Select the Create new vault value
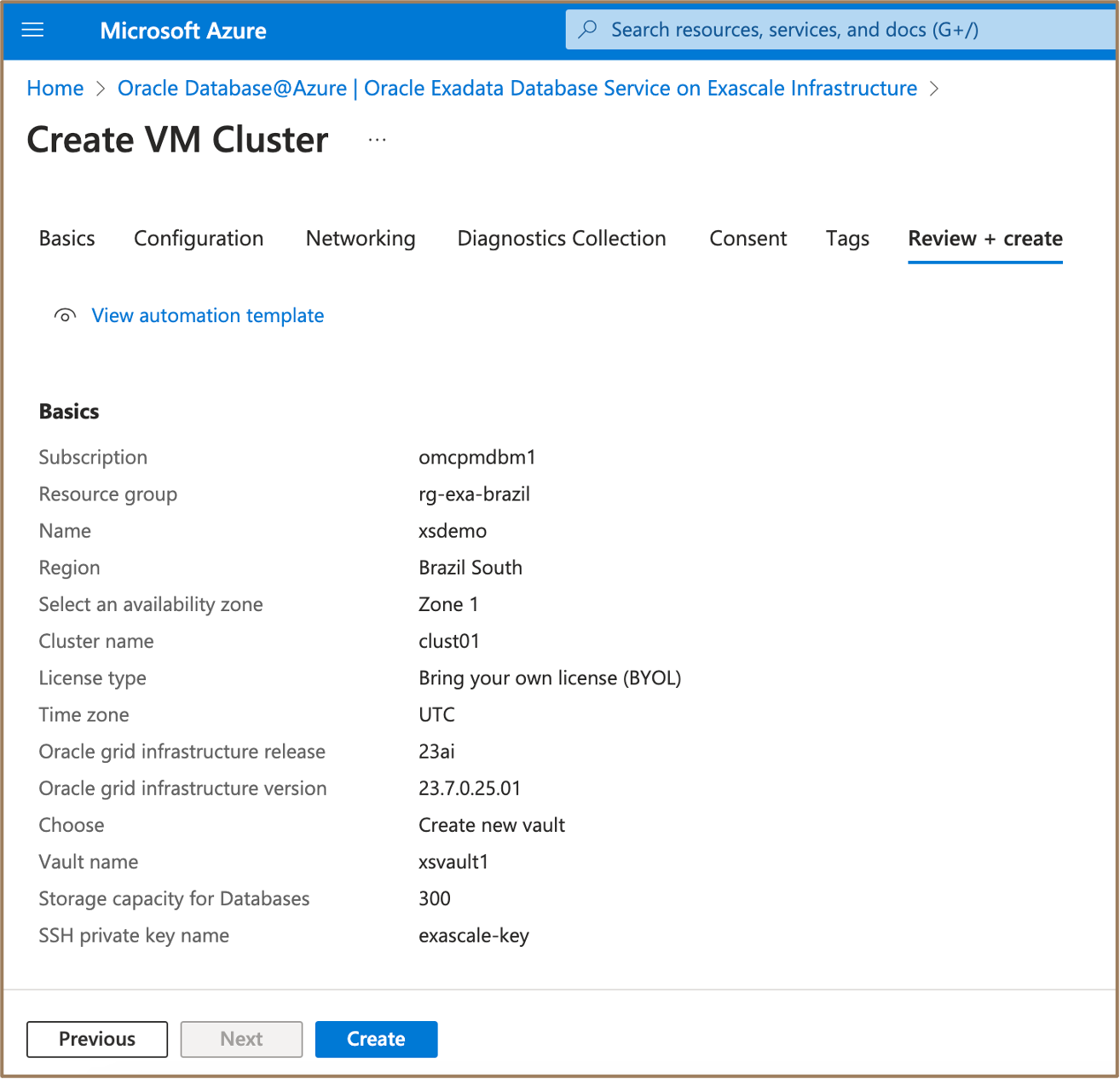 [492, 825]
